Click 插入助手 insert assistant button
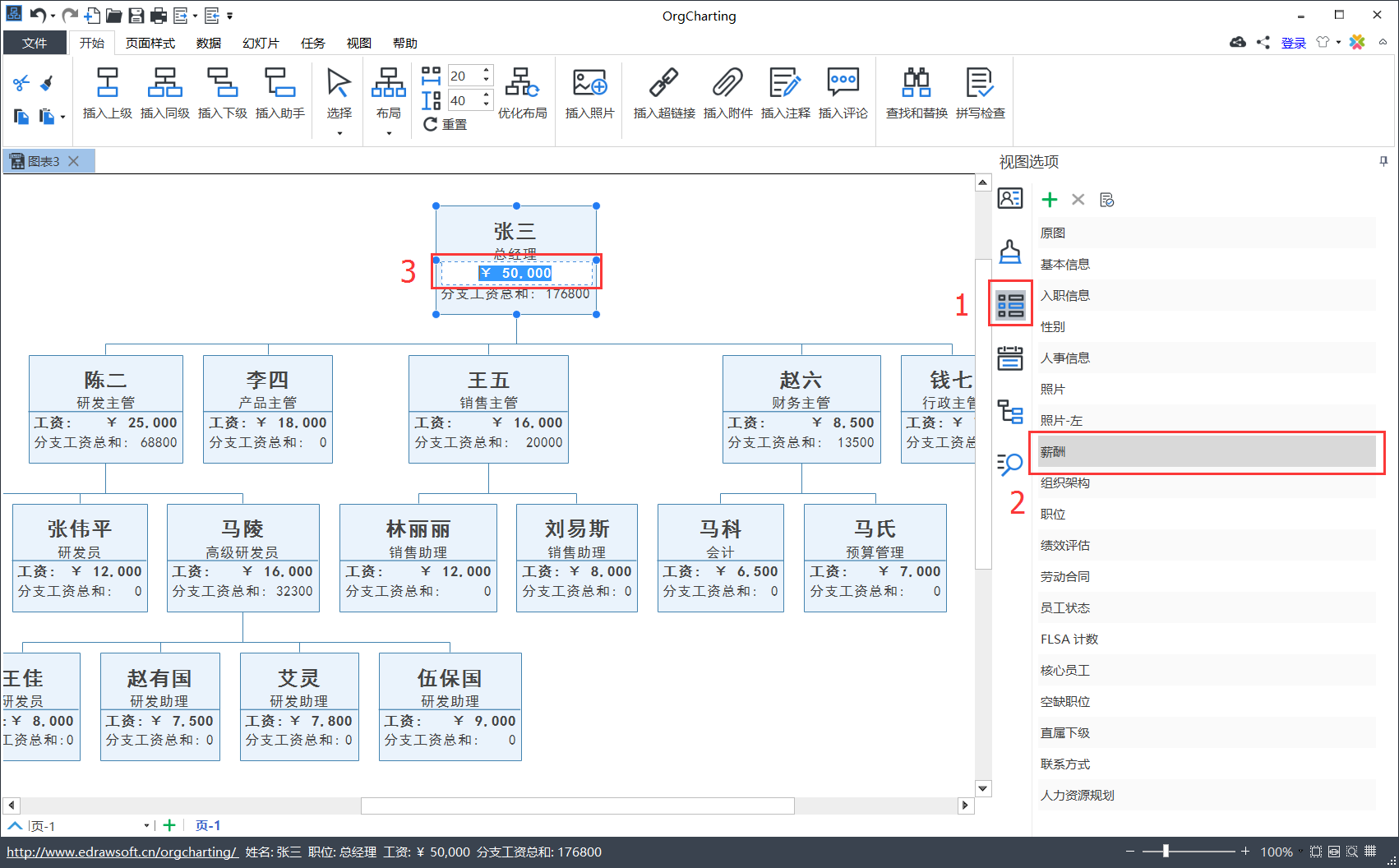The image size is (1399, 868). [x=280, y=93]
